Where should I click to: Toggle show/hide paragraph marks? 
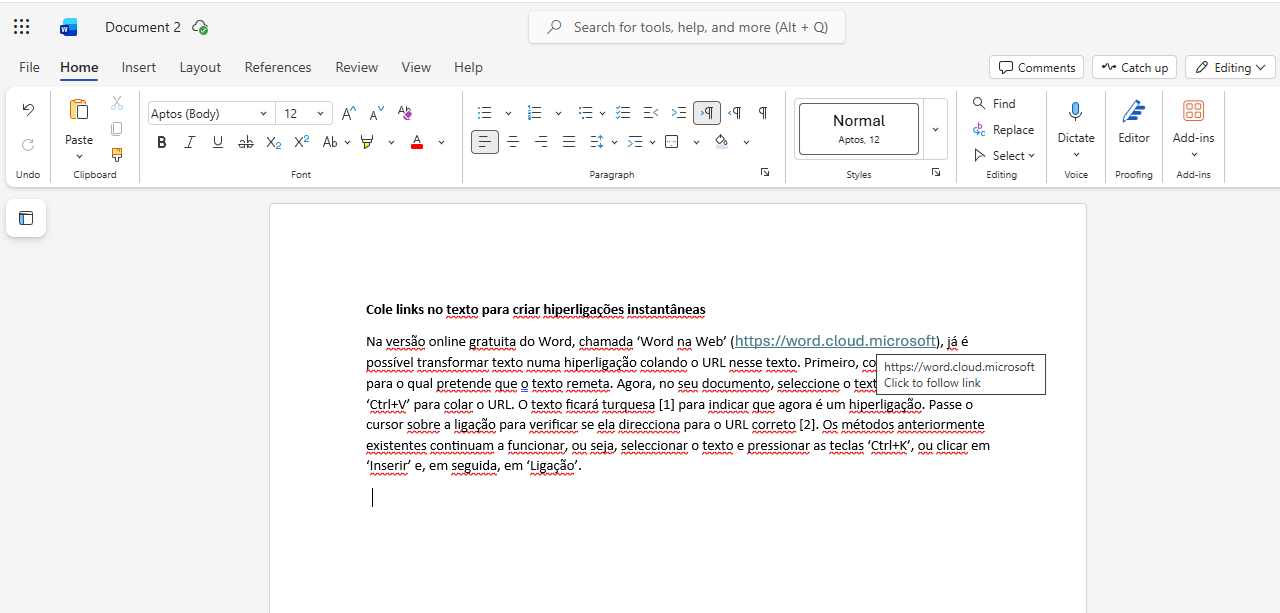click(763, 113)
